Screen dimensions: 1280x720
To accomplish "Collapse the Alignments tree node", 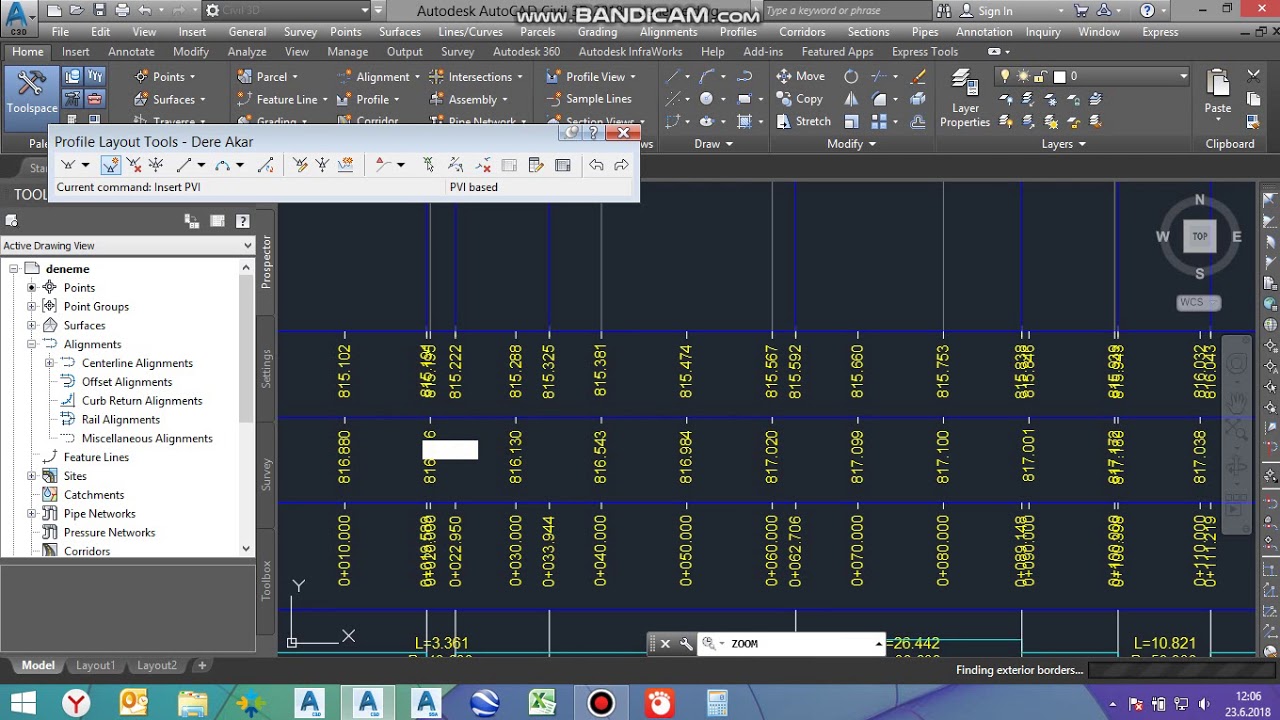I will coord(32,344).
